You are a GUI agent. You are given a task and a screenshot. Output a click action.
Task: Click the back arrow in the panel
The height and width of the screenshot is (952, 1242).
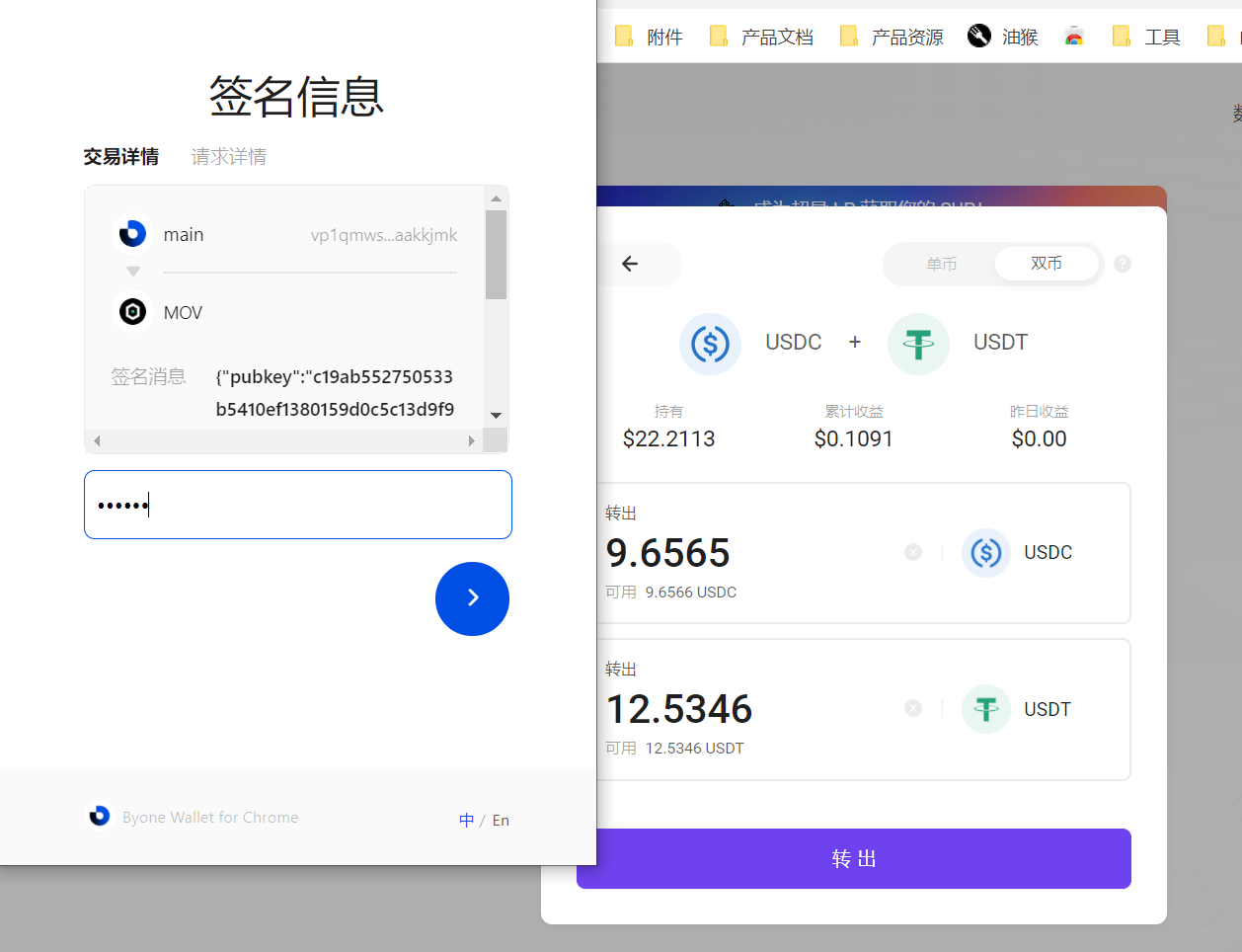tap(630, 264)
